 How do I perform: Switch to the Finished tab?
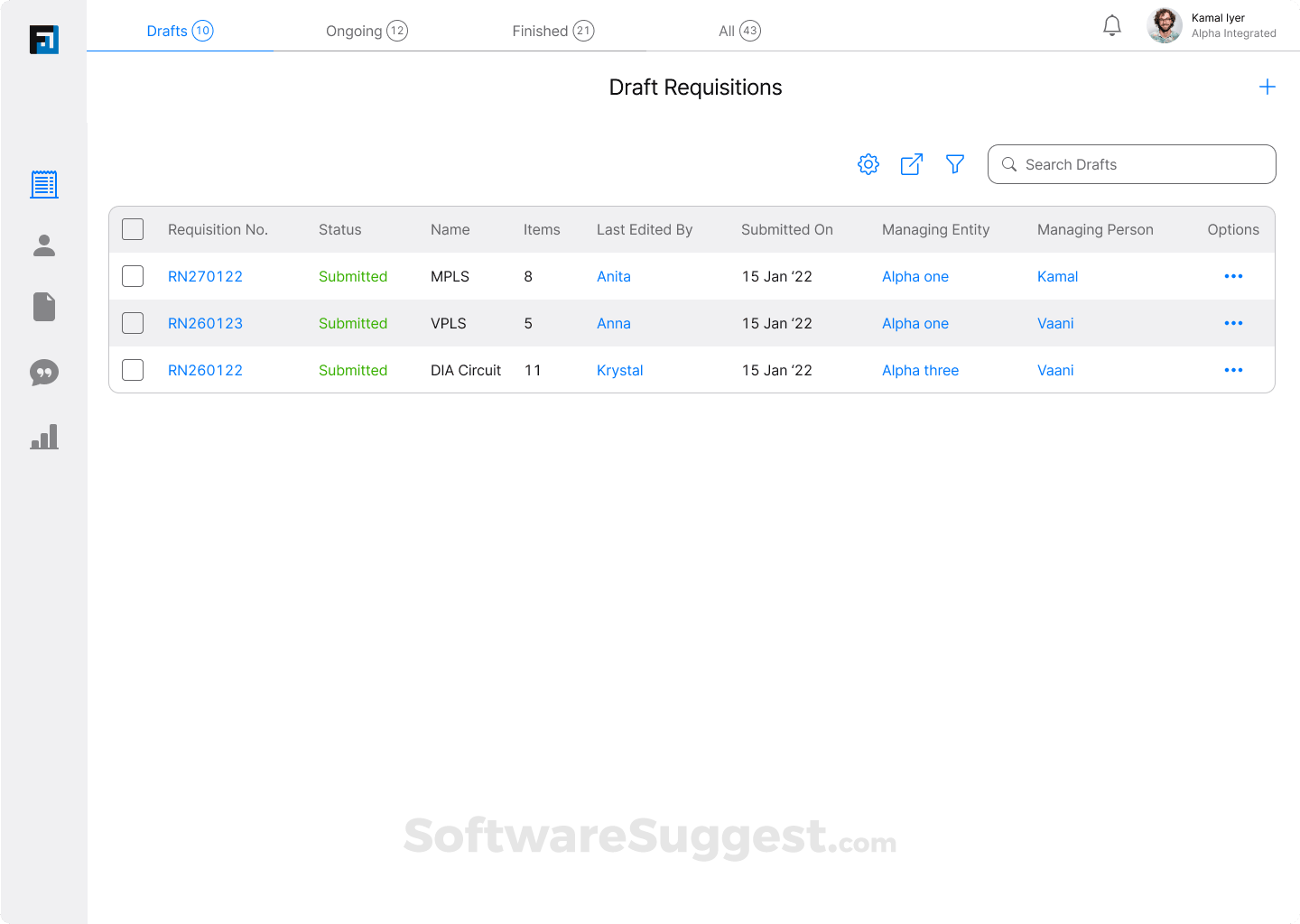(552, 31)
